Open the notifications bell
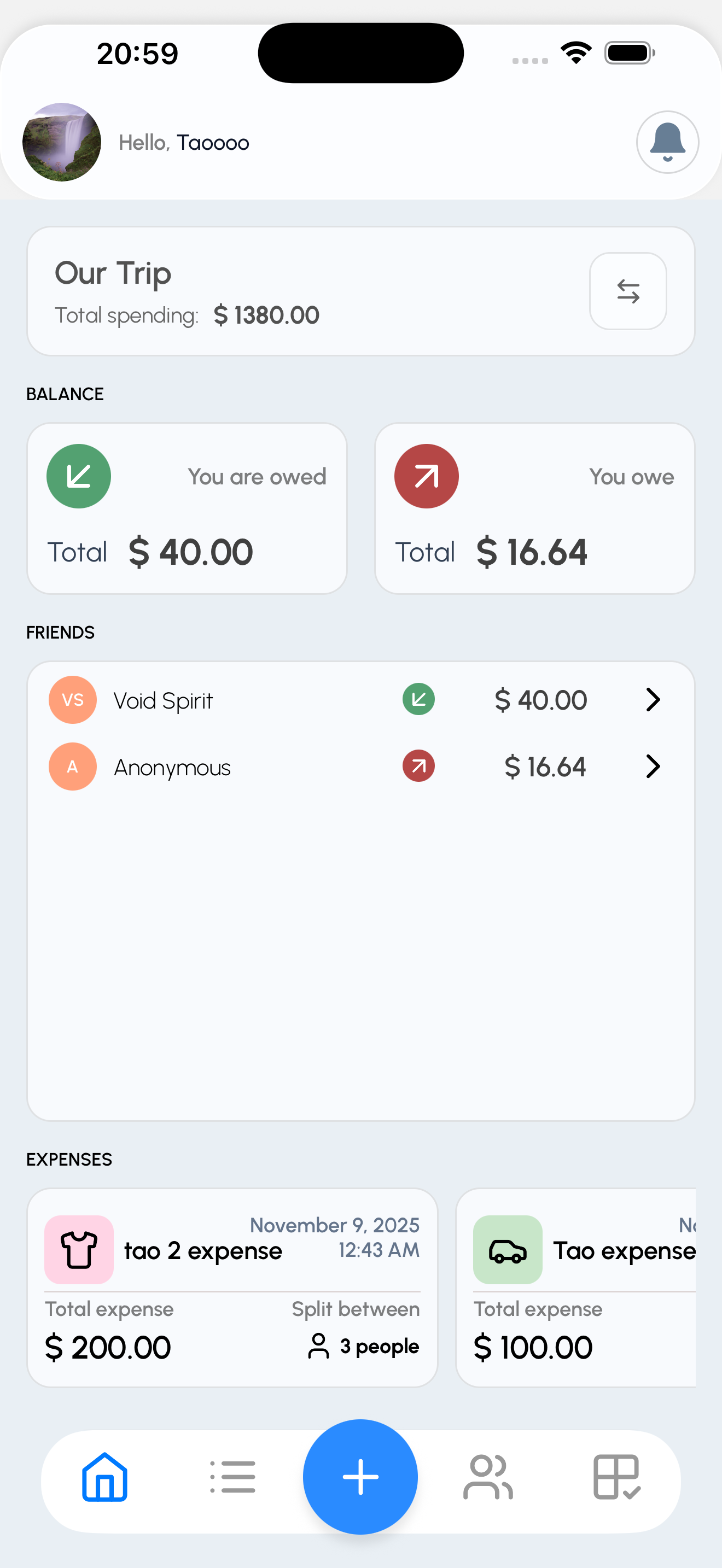The height and width of the screenshot is (1568, 722). click(667, 142)
